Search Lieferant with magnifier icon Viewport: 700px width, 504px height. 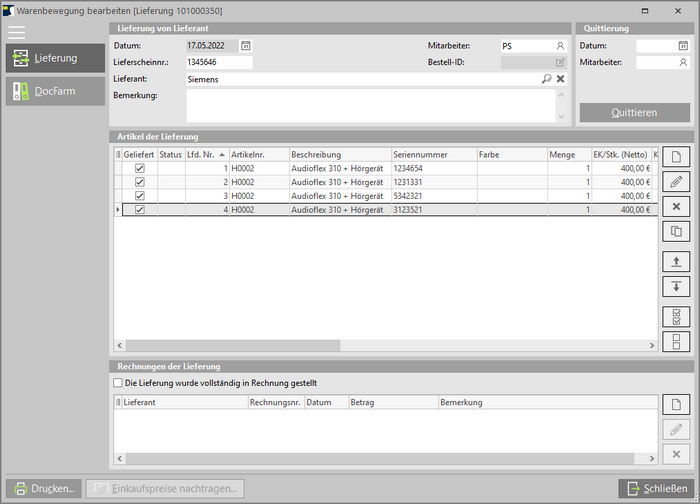coord(546,79)
